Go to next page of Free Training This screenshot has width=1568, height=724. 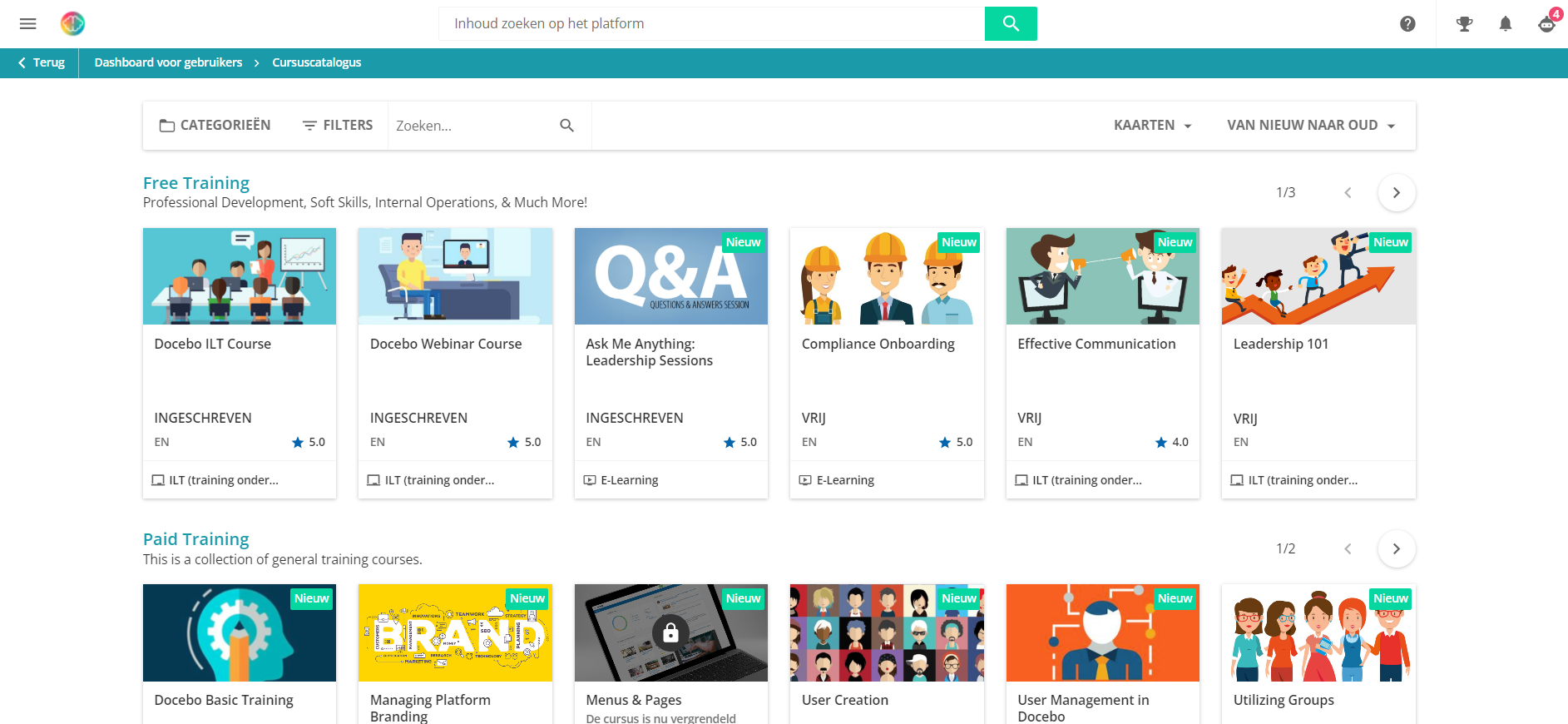point(1397,192)
